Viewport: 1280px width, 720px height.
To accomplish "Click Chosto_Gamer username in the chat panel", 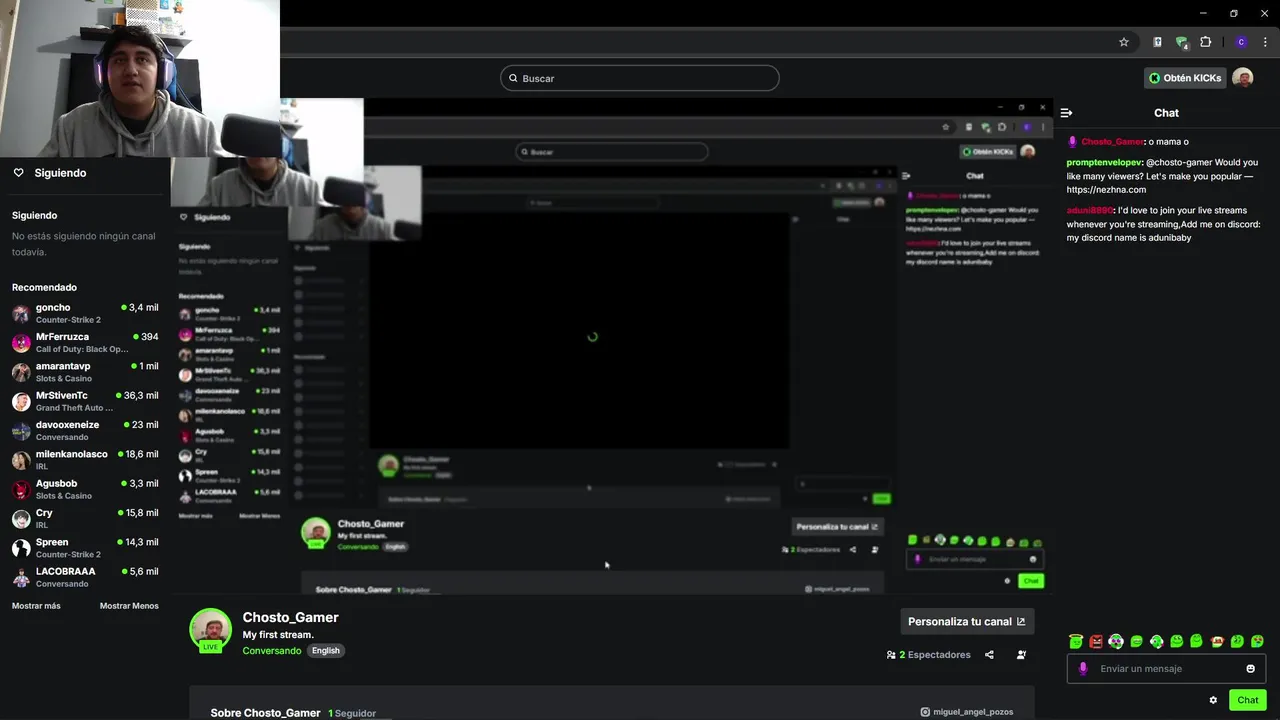I will pos(1112,142).
